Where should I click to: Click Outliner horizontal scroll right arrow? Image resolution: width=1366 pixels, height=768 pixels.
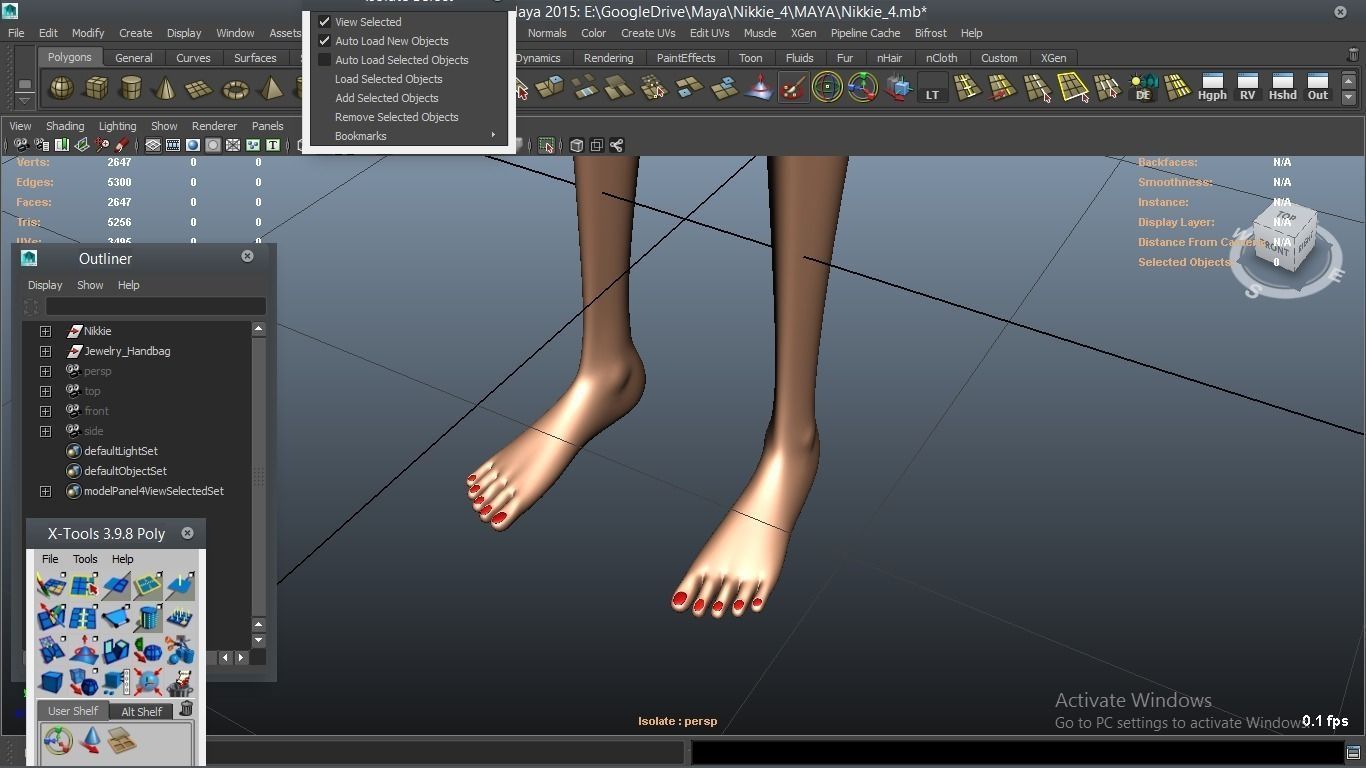(241, 657)
